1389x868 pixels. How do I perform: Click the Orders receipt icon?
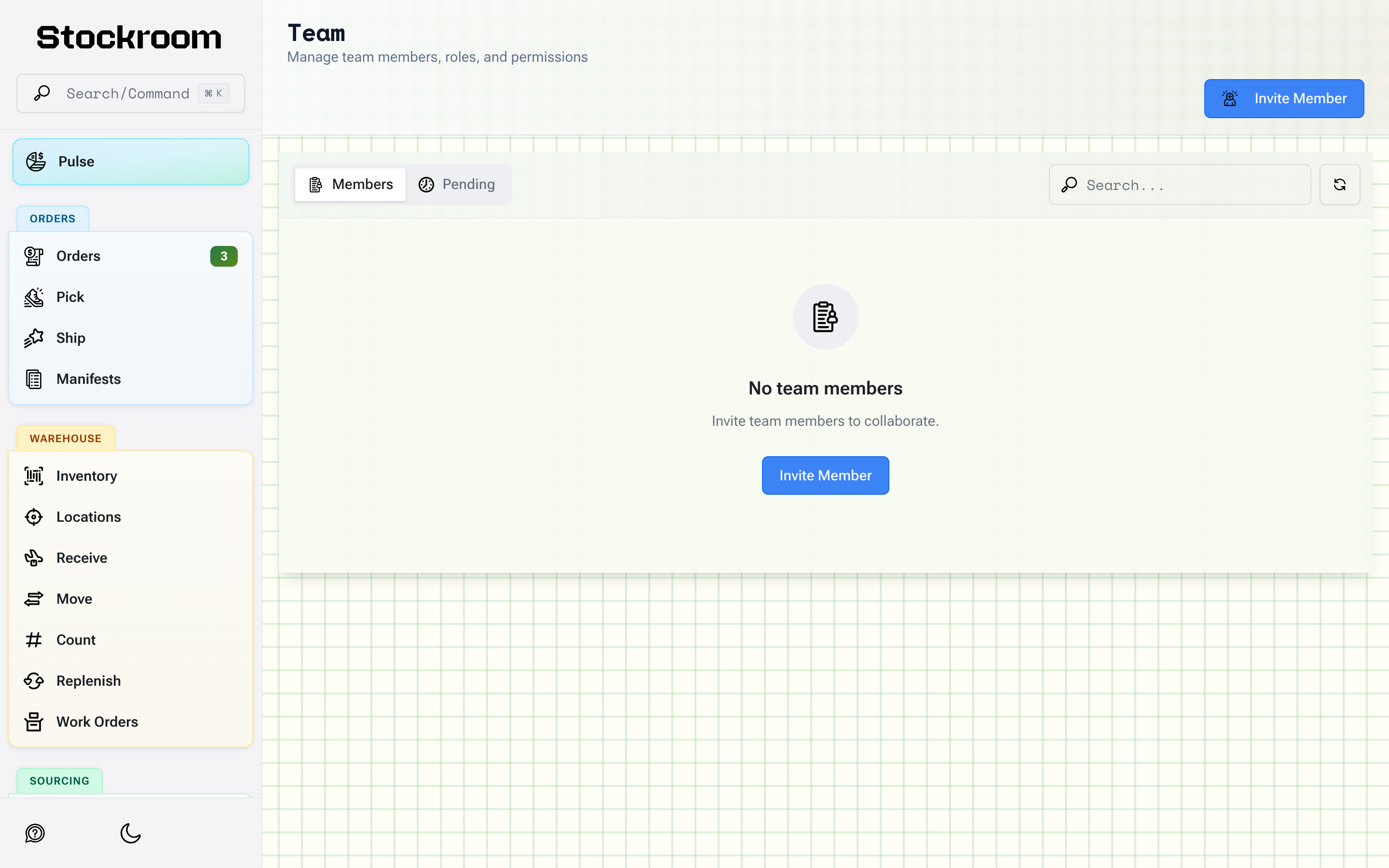pyautogui.click(x=34, y=256)
